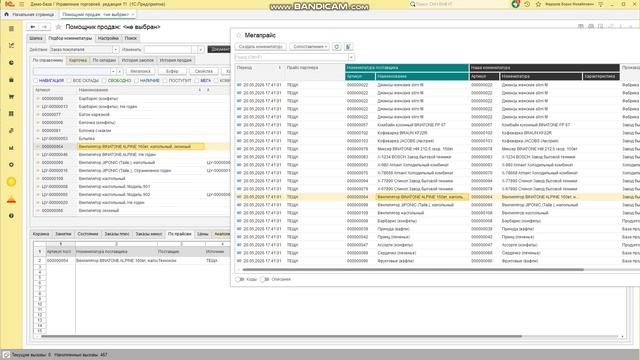This screenshot has height=360, width=640.
Task: Open the История закупок tab
Action: tap(138, 60)
